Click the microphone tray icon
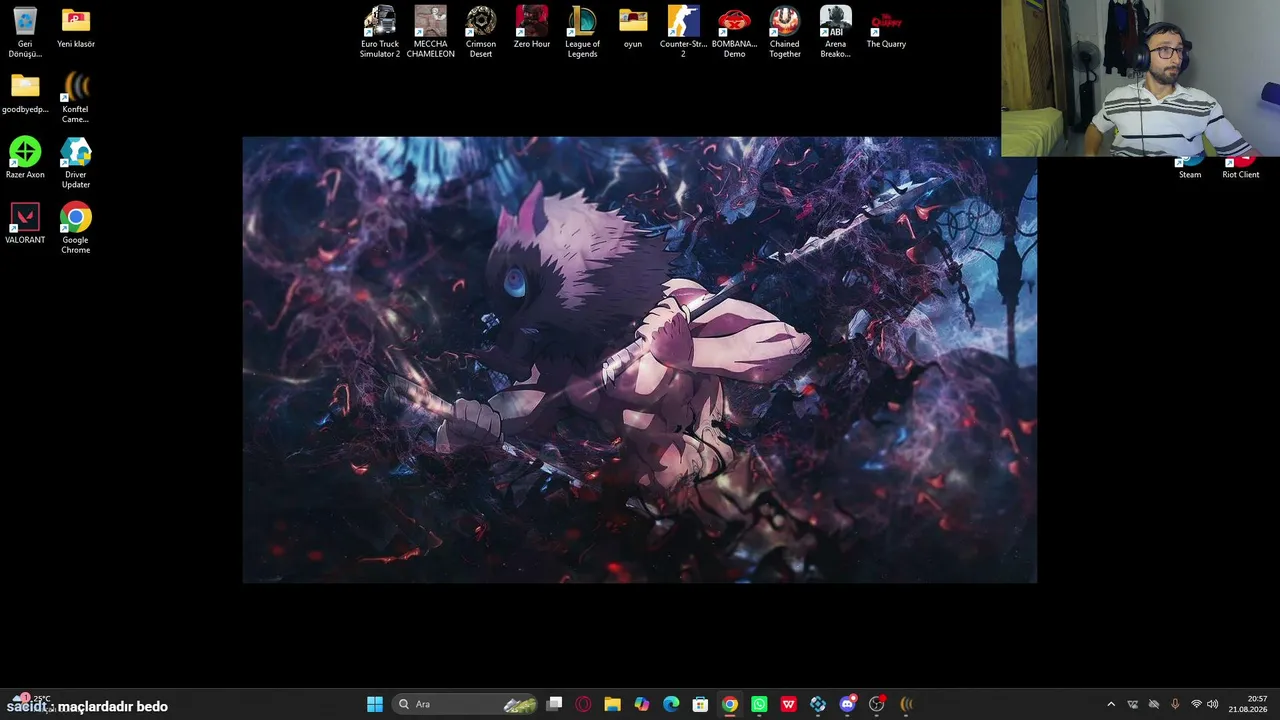Screen dimensions: 1280x720 click(1175, 704)
